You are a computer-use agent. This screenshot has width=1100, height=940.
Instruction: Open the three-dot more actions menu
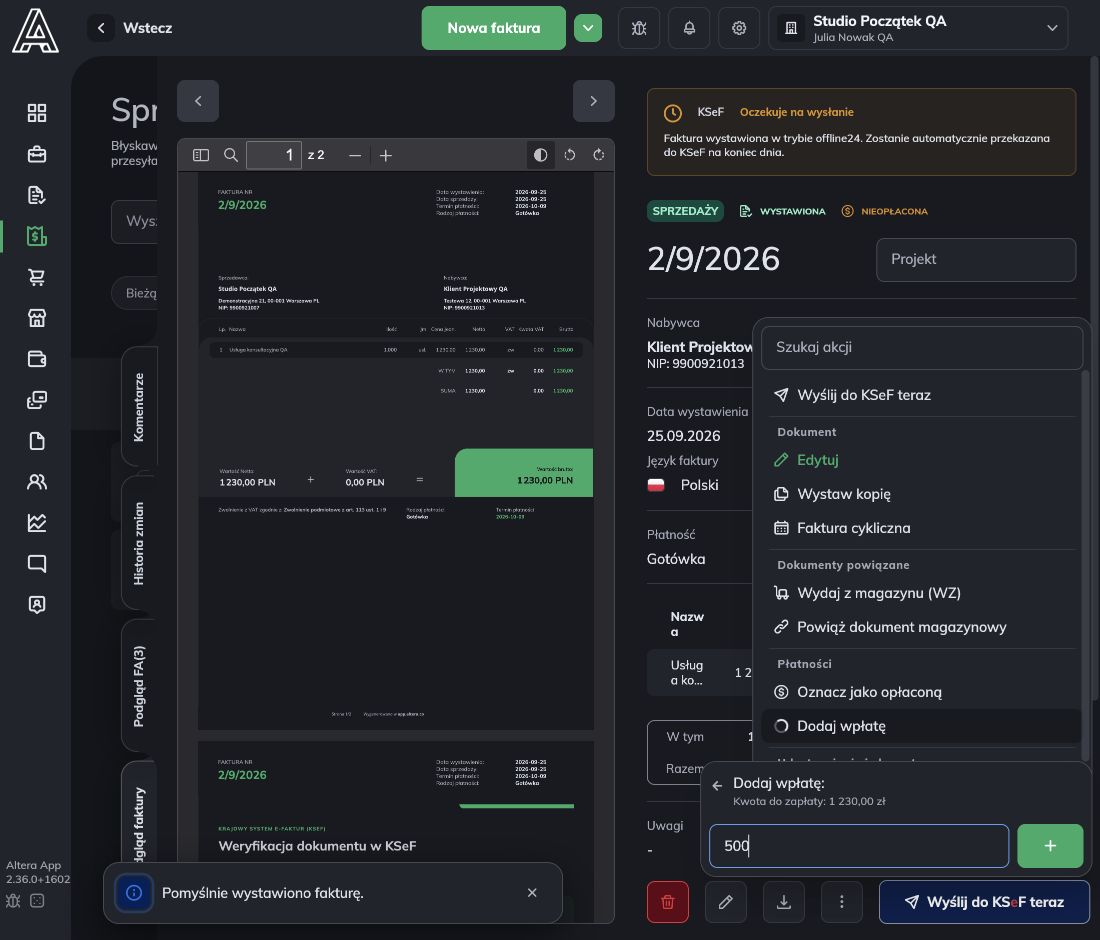pyautogui.click(x=842, y=902)
